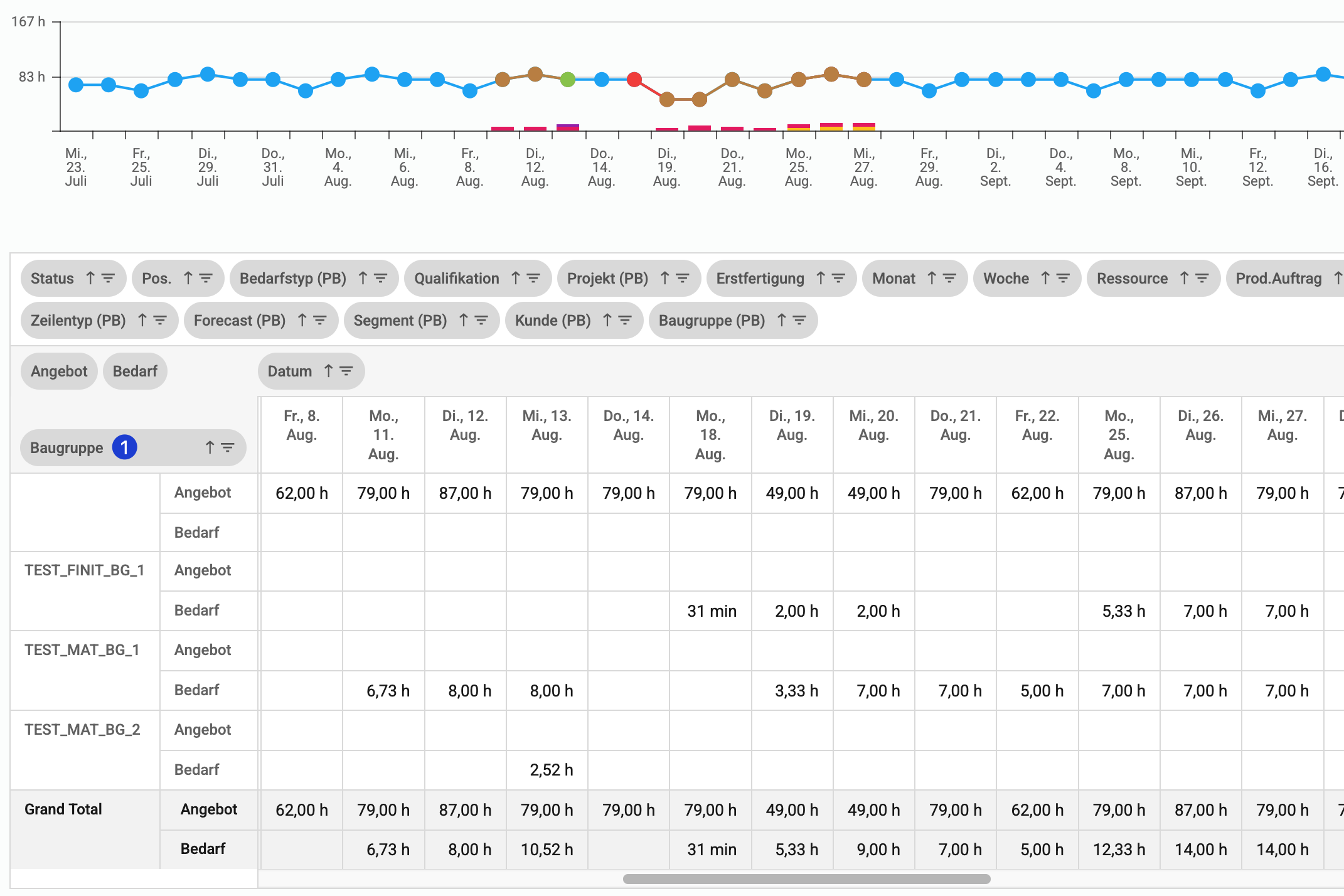Click sort arrow on Qualifikation chip

coord(516,278)
